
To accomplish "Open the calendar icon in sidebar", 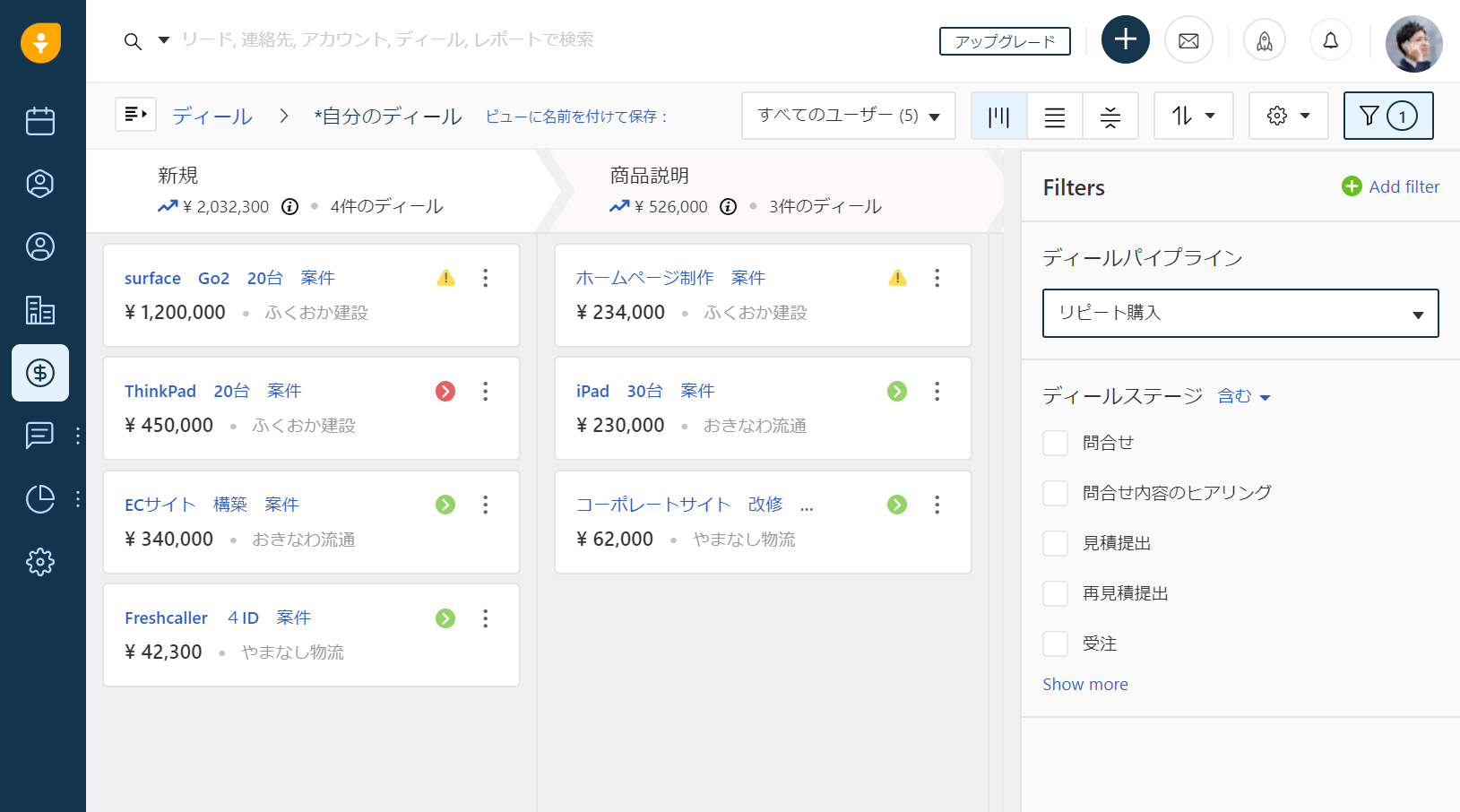I will pos(40,121).
